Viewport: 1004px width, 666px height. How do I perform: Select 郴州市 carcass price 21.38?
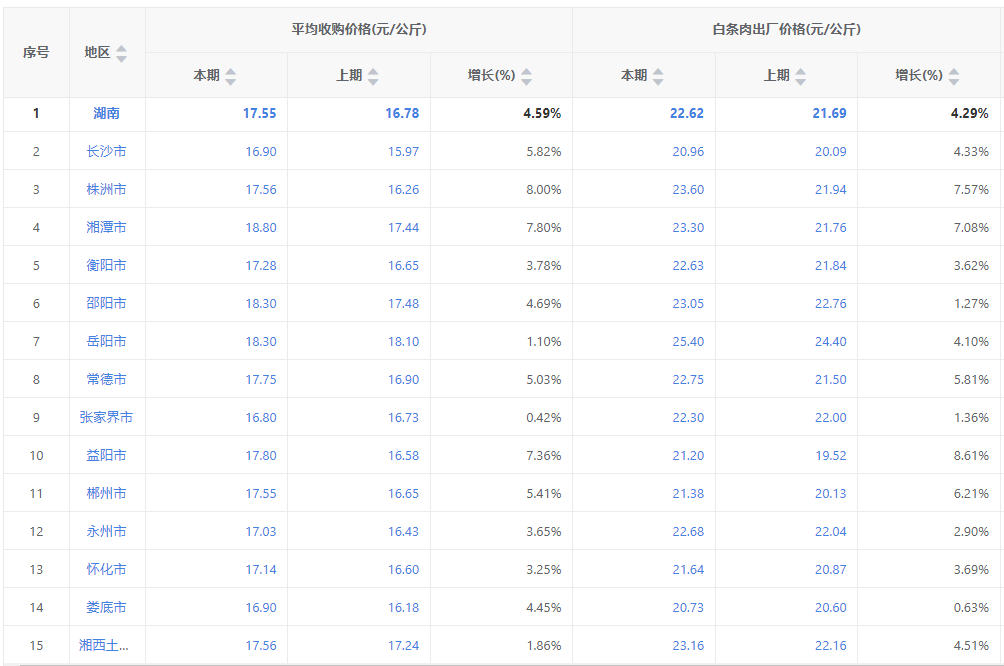688,494
